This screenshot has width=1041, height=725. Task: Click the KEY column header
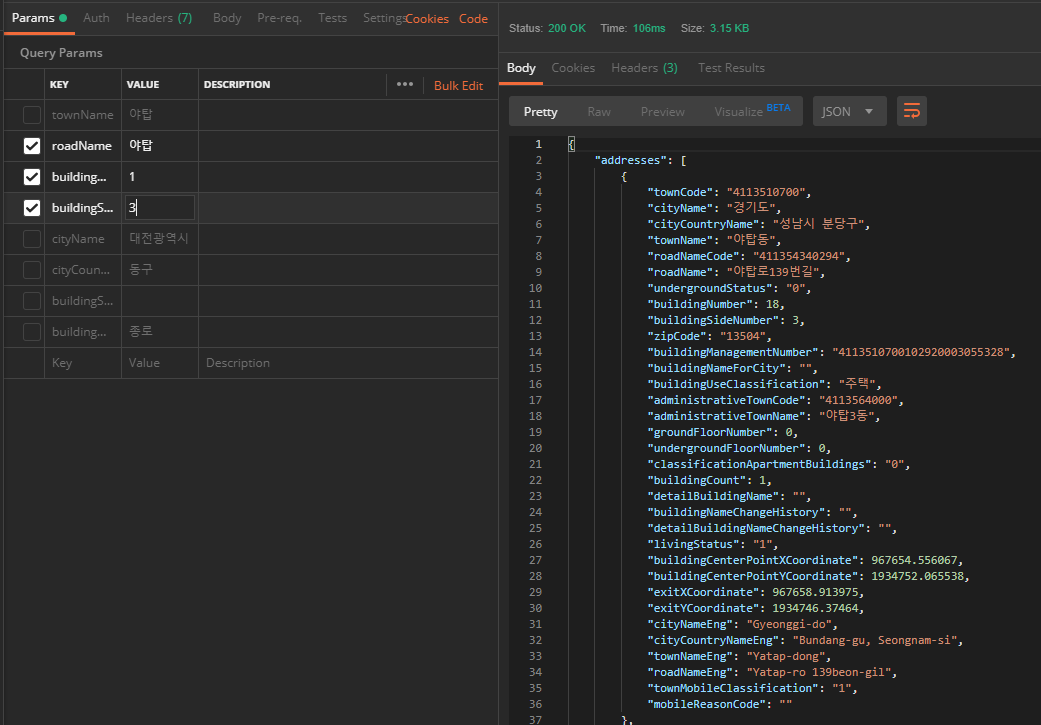tap(59, 84)
